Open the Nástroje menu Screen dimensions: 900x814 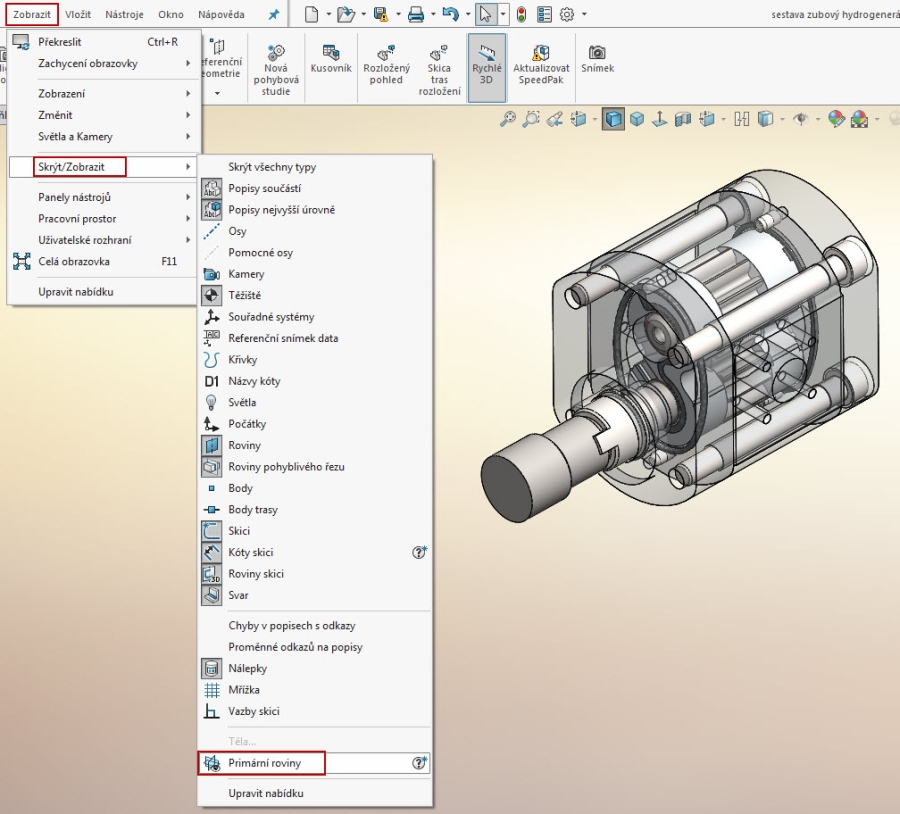point(125,15)
